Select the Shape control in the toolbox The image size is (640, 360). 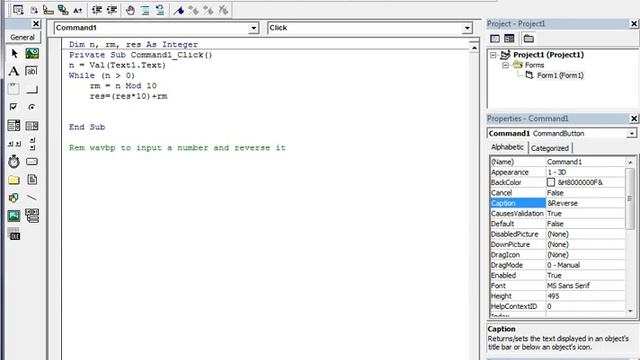point(13,198)
